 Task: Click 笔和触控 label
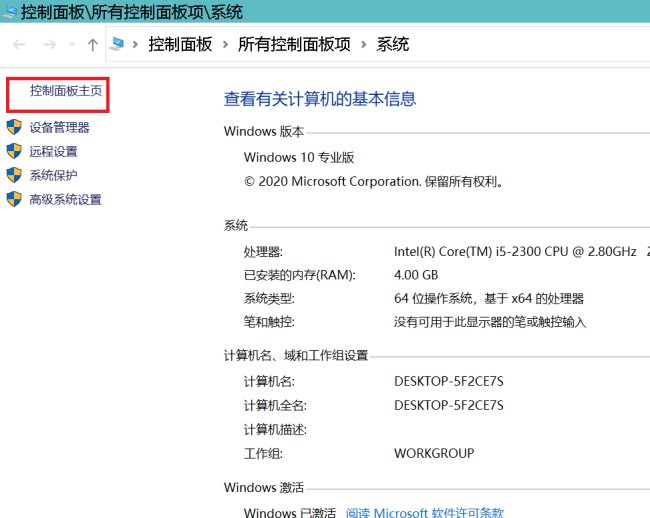coord(269,322)
